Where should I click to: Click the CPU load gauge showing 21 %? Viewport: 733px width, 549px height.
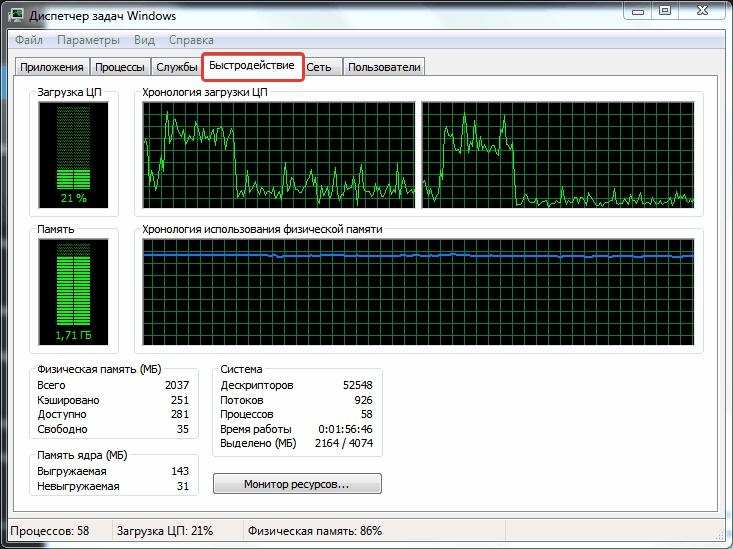click(x=73, y=155)
